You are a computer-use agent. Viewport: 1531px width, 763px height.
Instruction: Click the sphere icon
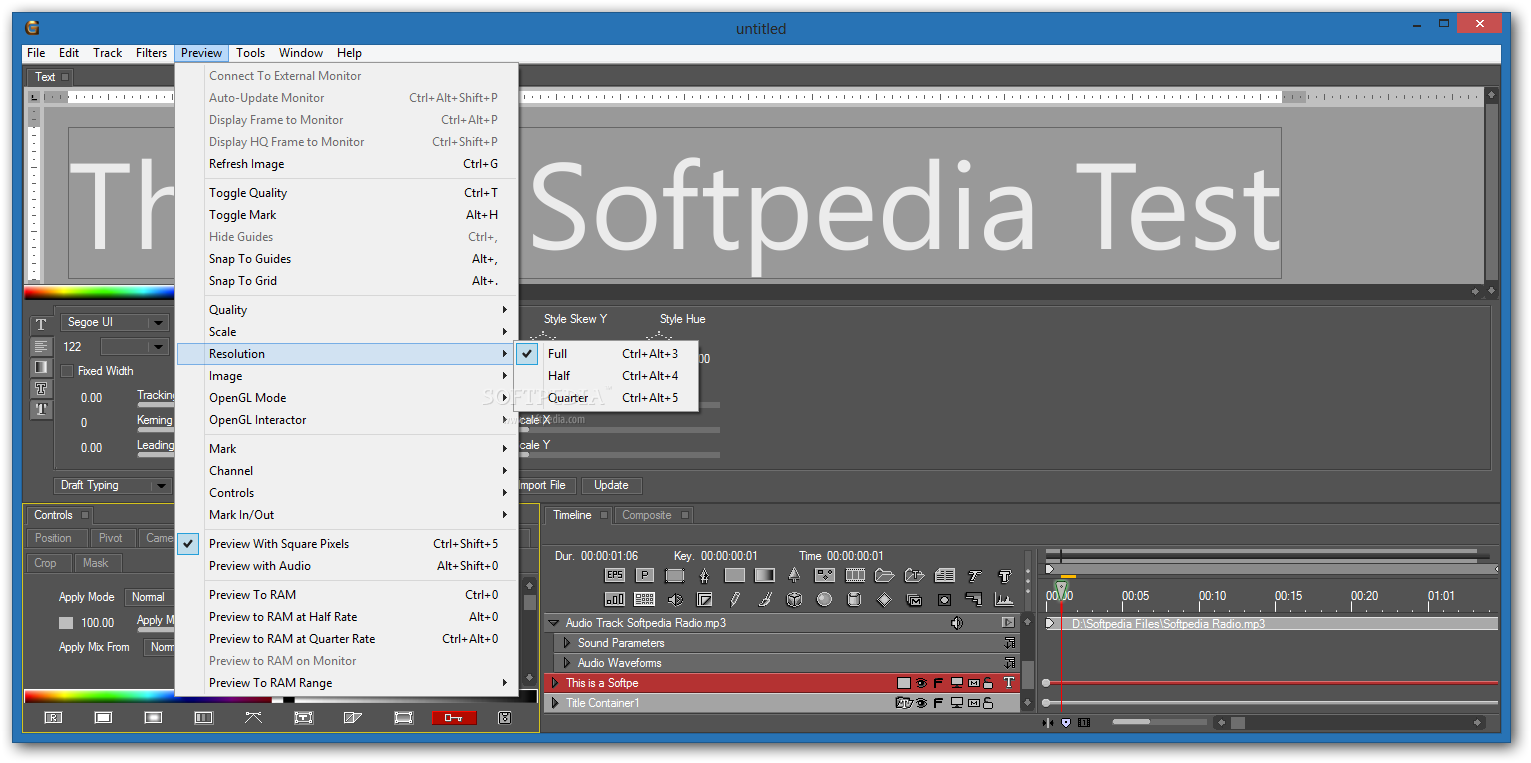click(x=824, y=600)
